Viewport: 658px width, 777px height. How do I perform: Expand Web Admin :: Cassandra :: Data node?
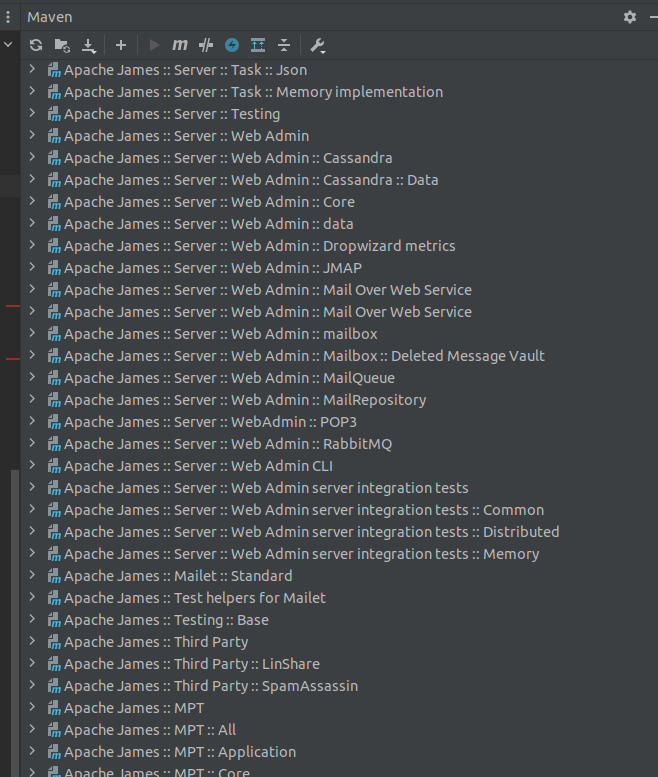32,179
